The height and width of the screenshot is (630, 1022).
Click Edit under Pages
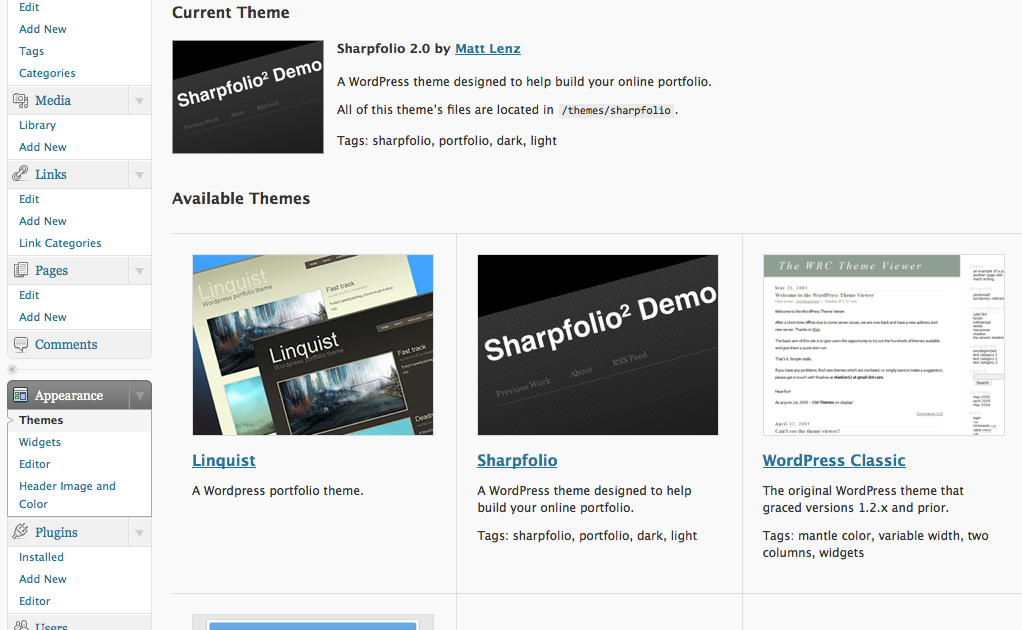29,295
